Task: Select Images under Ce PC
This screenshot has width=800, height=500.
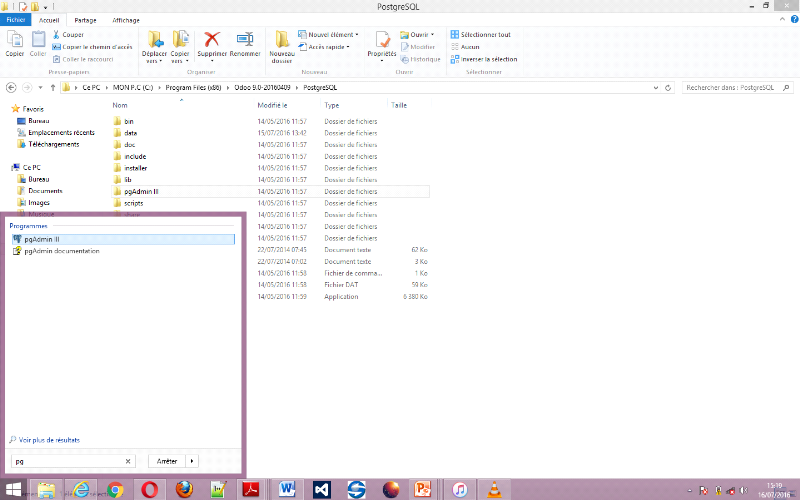Action: coord(39,203)
